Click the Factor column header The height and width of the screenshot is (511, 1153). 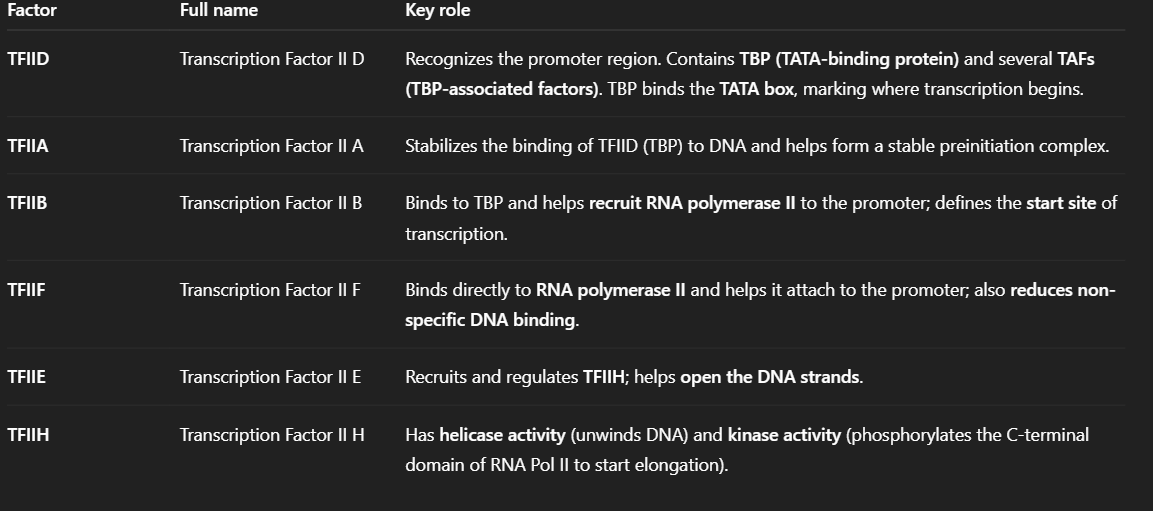pos(32,10)
